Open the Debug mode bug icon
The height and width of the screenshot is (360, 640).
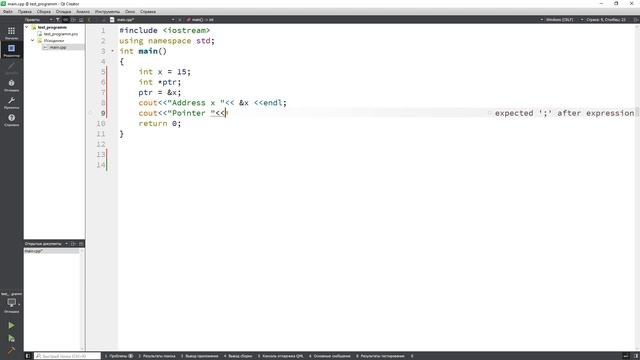[11, 83]
